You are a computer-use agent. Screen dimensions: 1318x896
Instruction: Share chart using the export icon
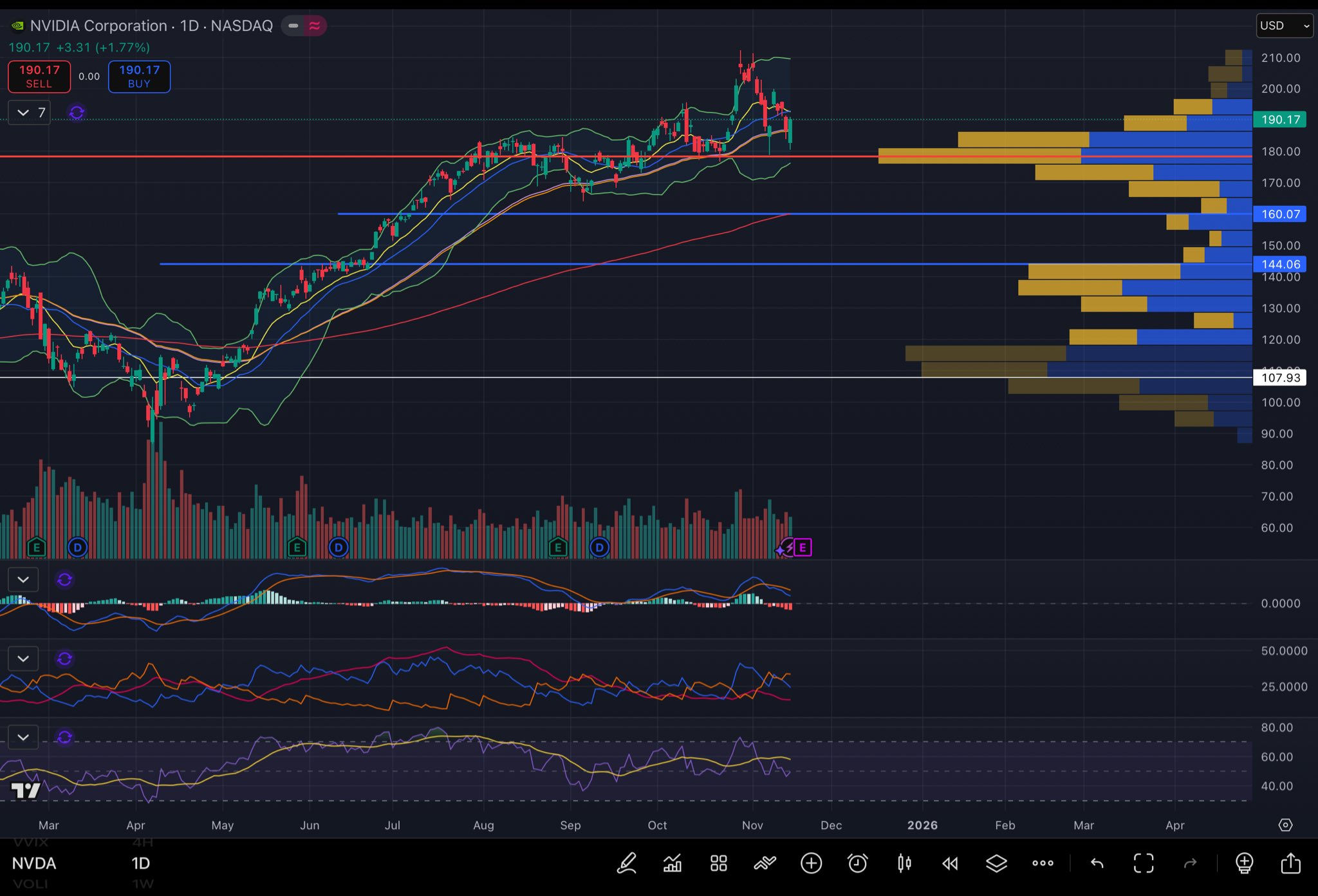coord(1290,863)
